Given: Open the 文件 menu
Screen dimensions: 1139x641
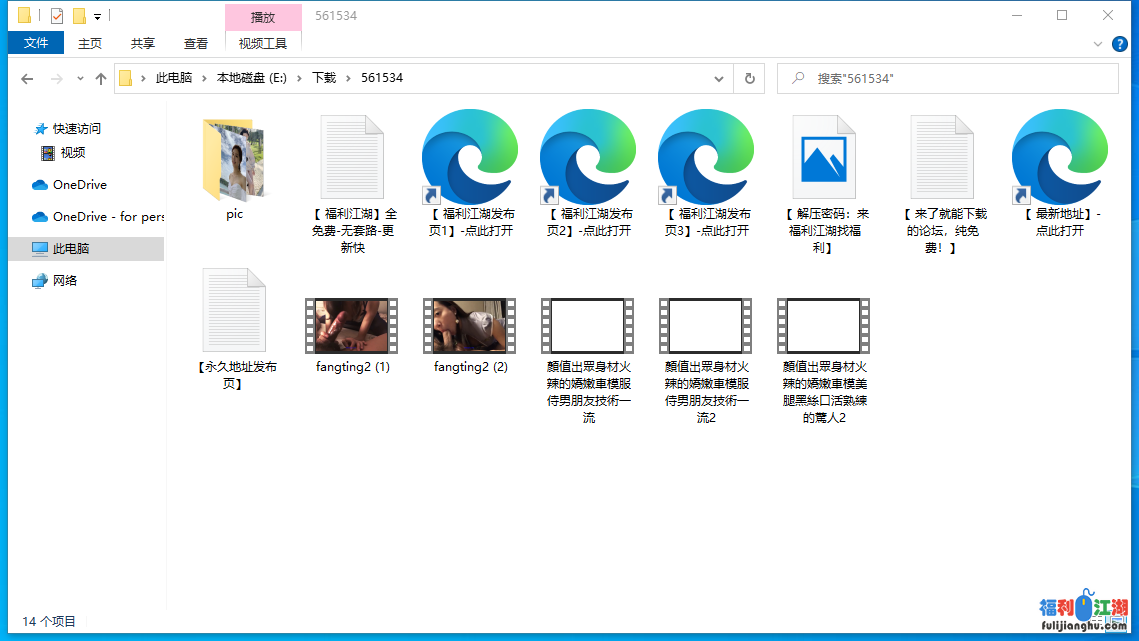Looking at the screenshot, I should (36, 43).
